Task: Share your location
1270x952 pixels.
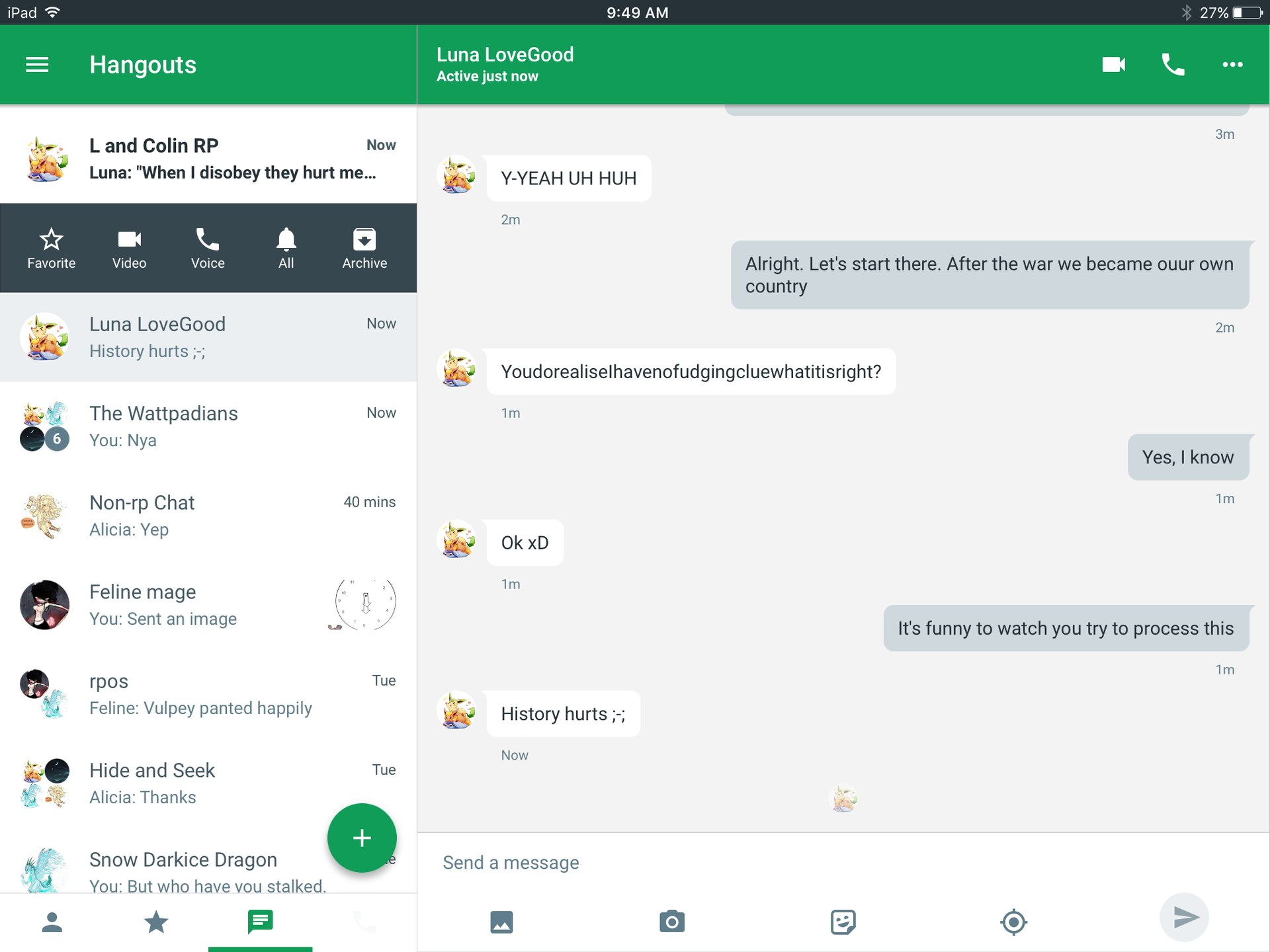Action: (x=1013, y=922)
